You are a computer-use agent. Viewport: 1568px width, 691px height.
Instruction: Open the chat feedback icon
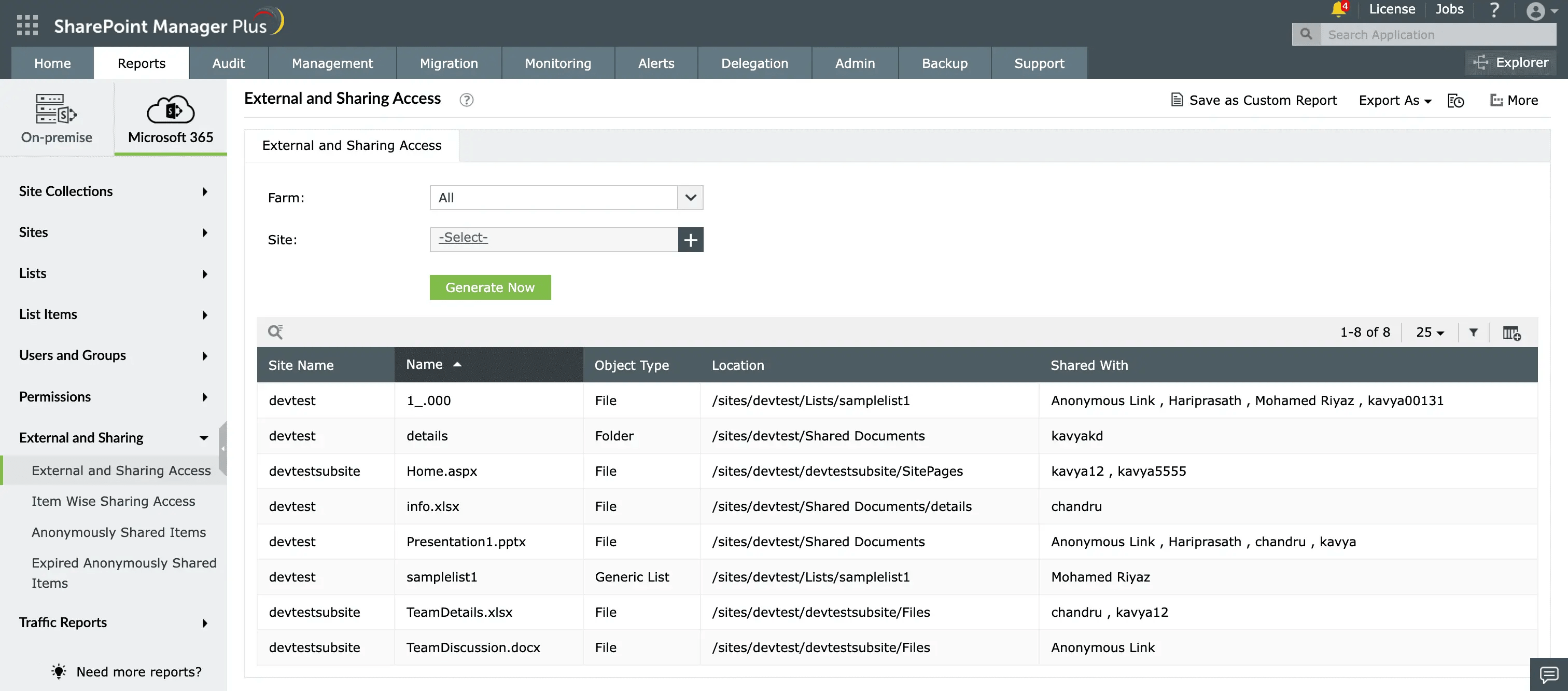pos(1548,674)
